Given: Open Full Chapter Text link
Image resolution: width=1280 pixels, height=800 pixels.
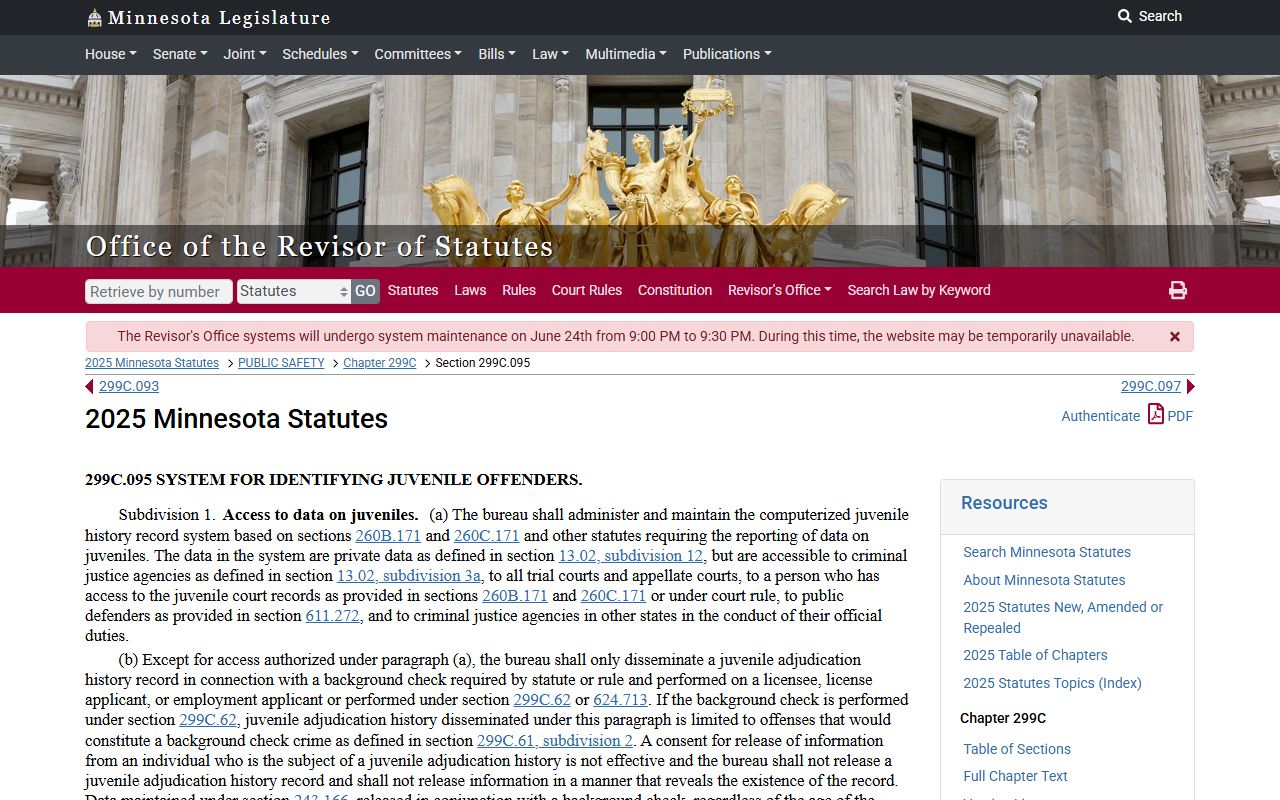Looking at the screenshot, I should pos(1015,776).
